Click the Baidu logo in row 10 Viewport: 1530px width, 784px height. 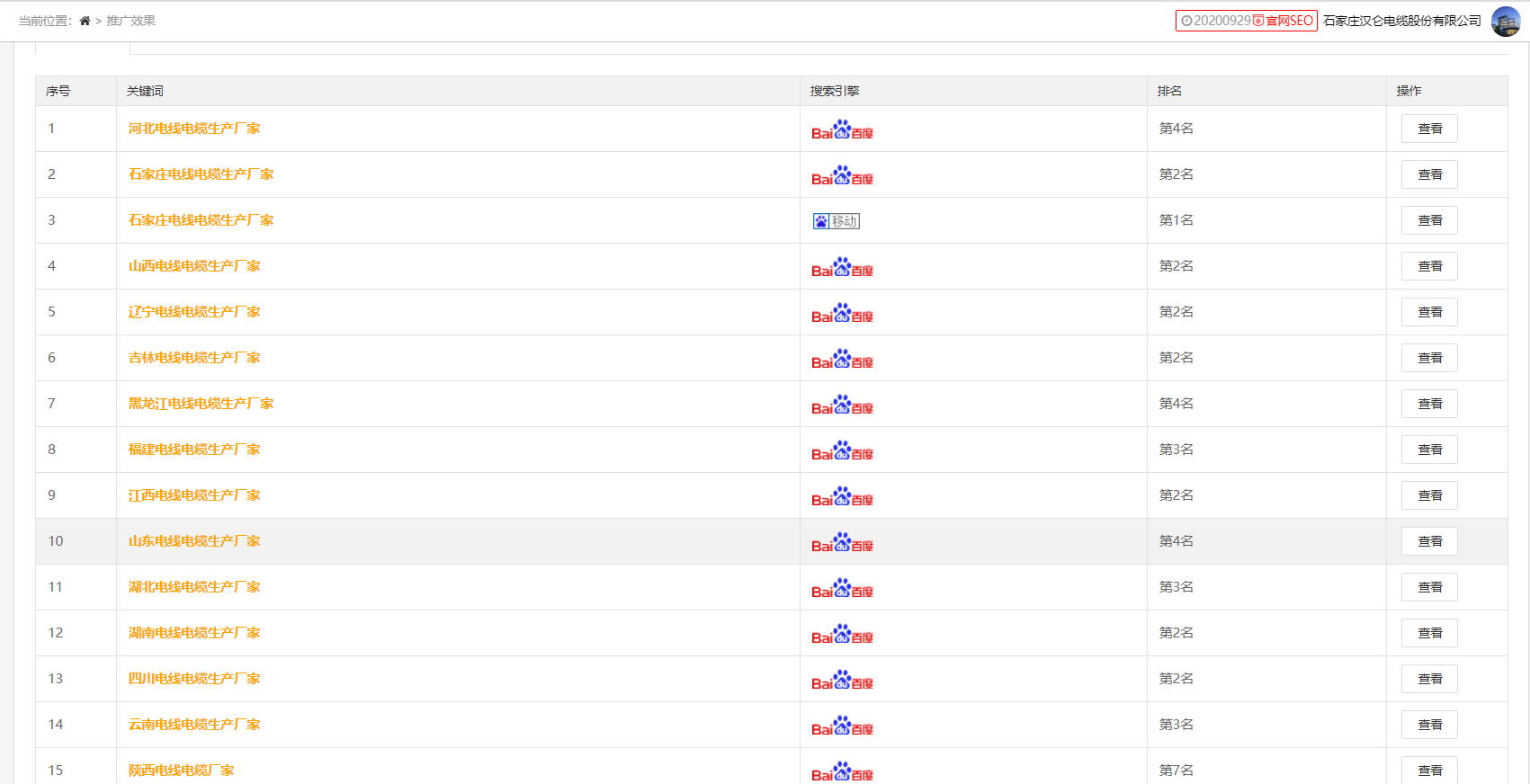coord(842,543)
